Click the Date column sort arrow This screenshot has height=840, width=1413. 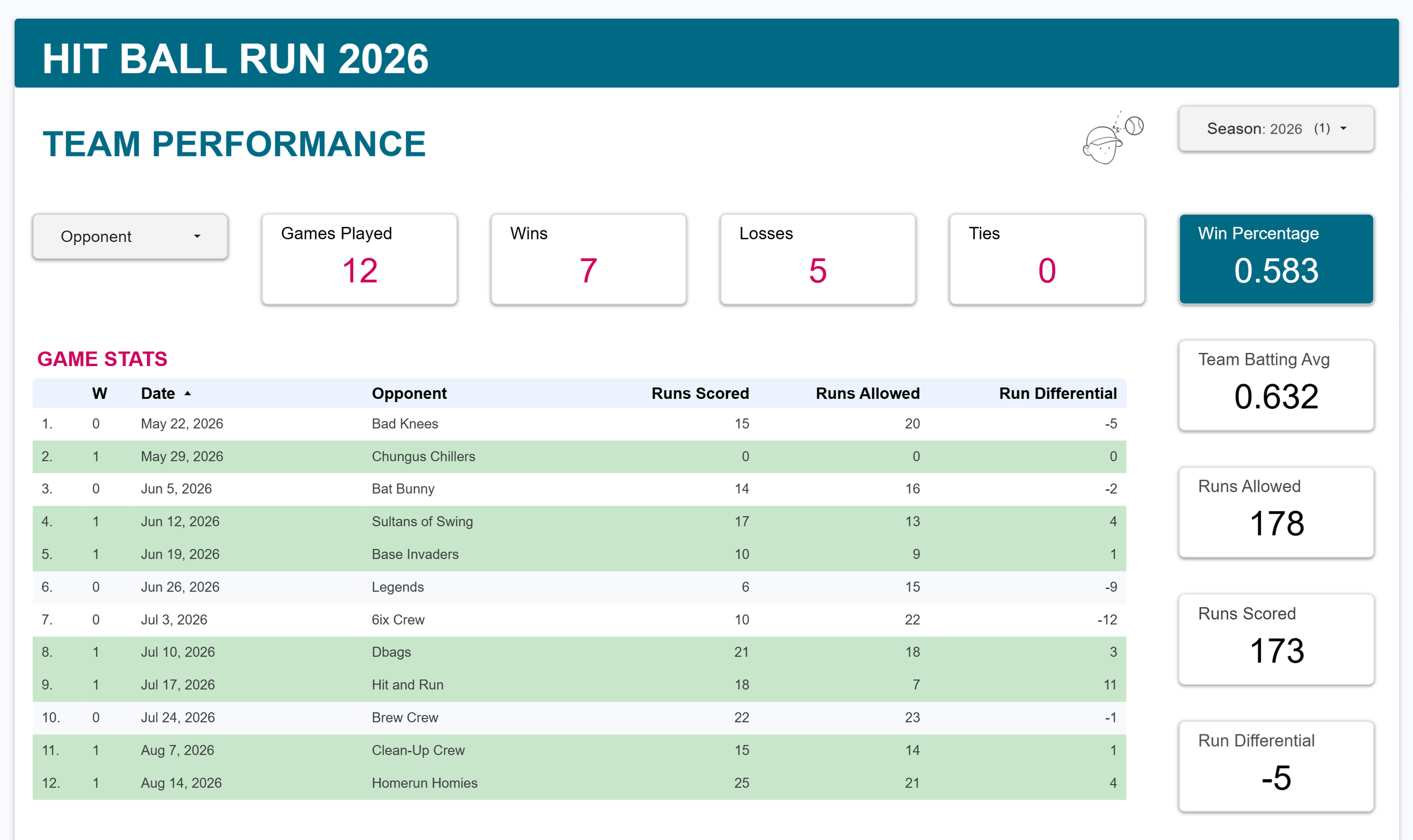[188, 393]
